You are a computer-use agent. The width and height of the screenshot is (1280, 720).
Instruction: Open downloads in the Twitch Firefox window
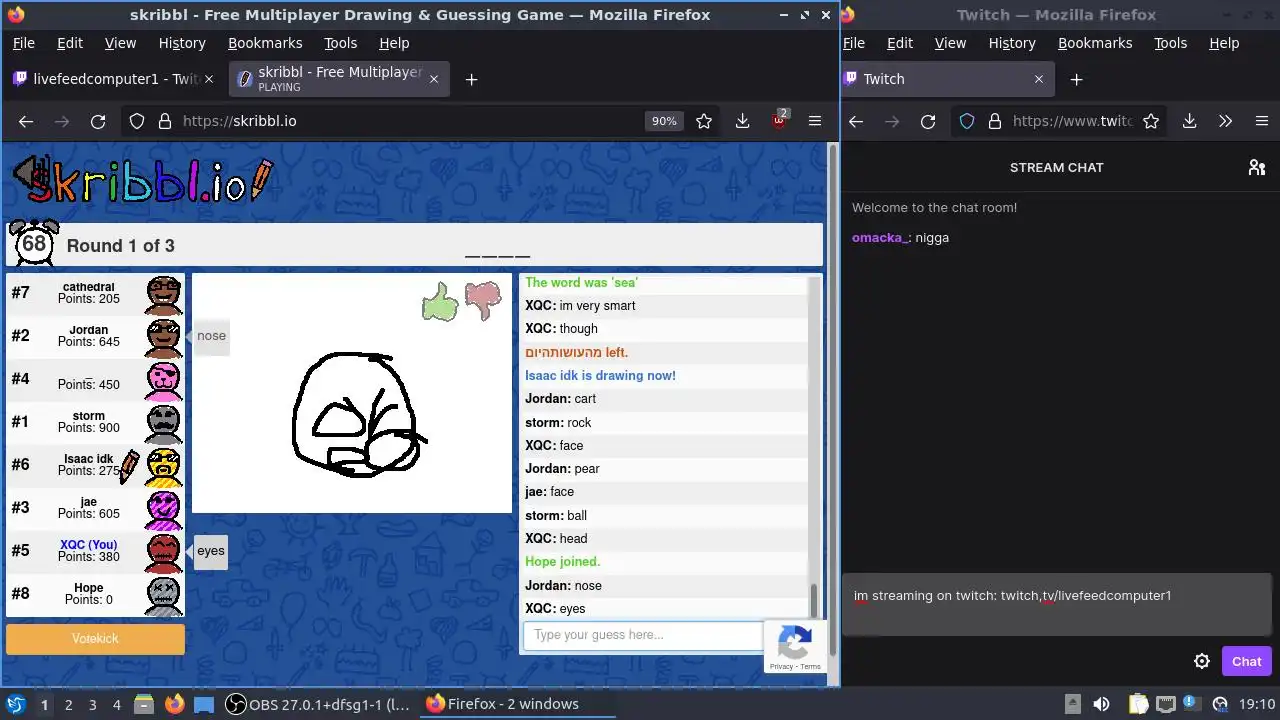click(1189, 121)
